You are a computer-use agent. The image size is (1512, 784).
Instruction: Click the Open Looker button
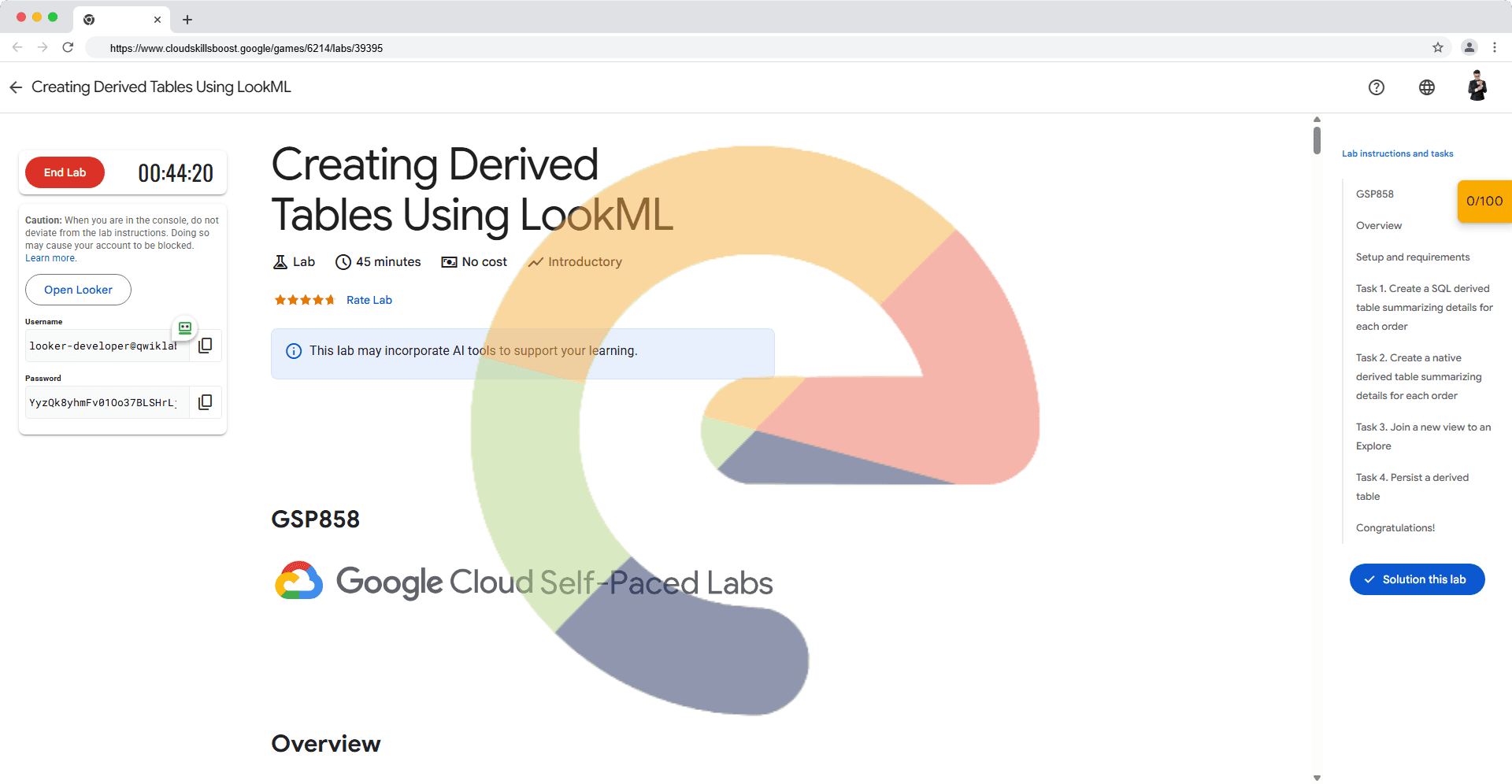pyautogui.click(x=78, y=290)
